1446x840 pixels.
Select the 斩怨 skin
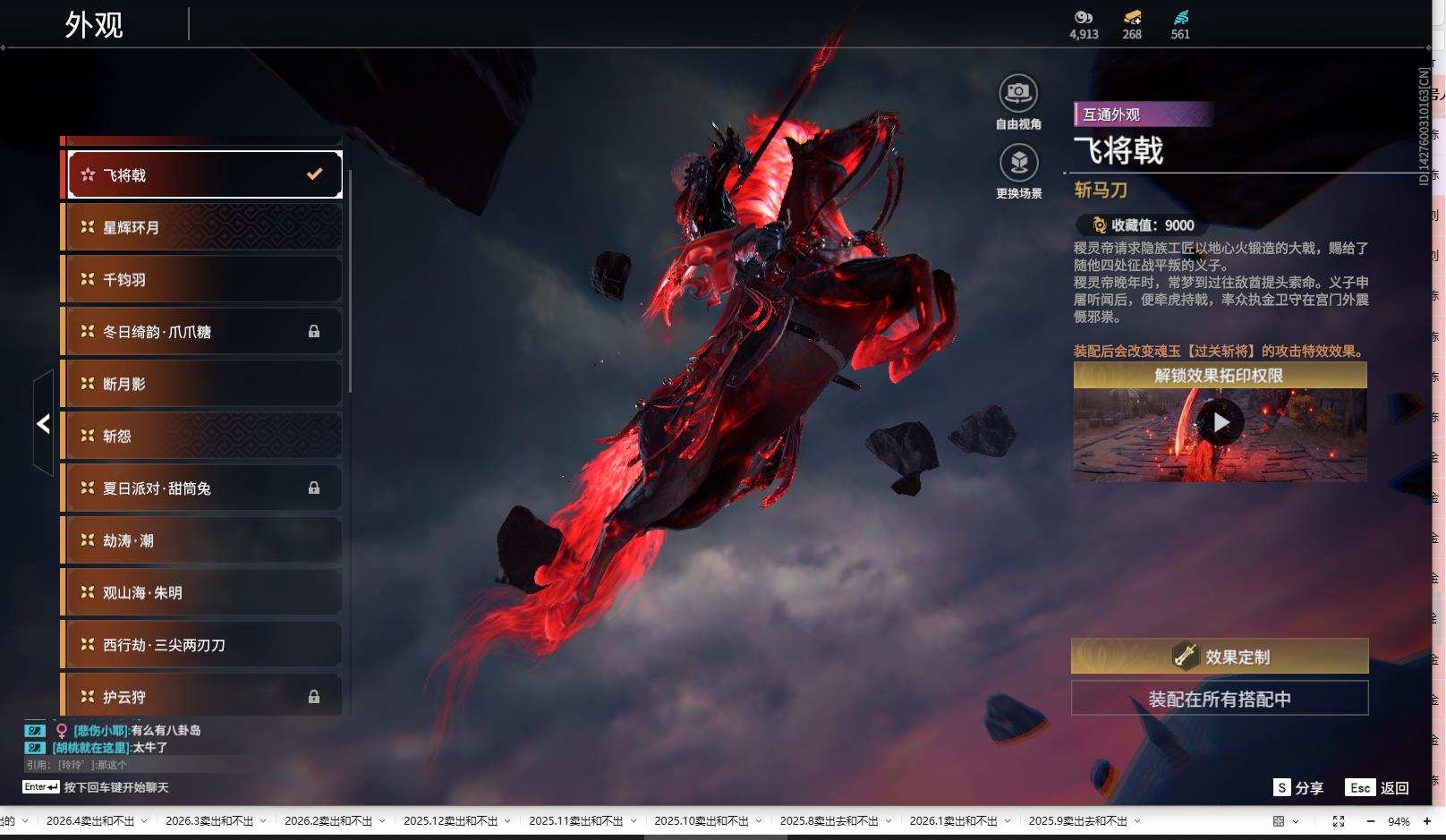202,436
